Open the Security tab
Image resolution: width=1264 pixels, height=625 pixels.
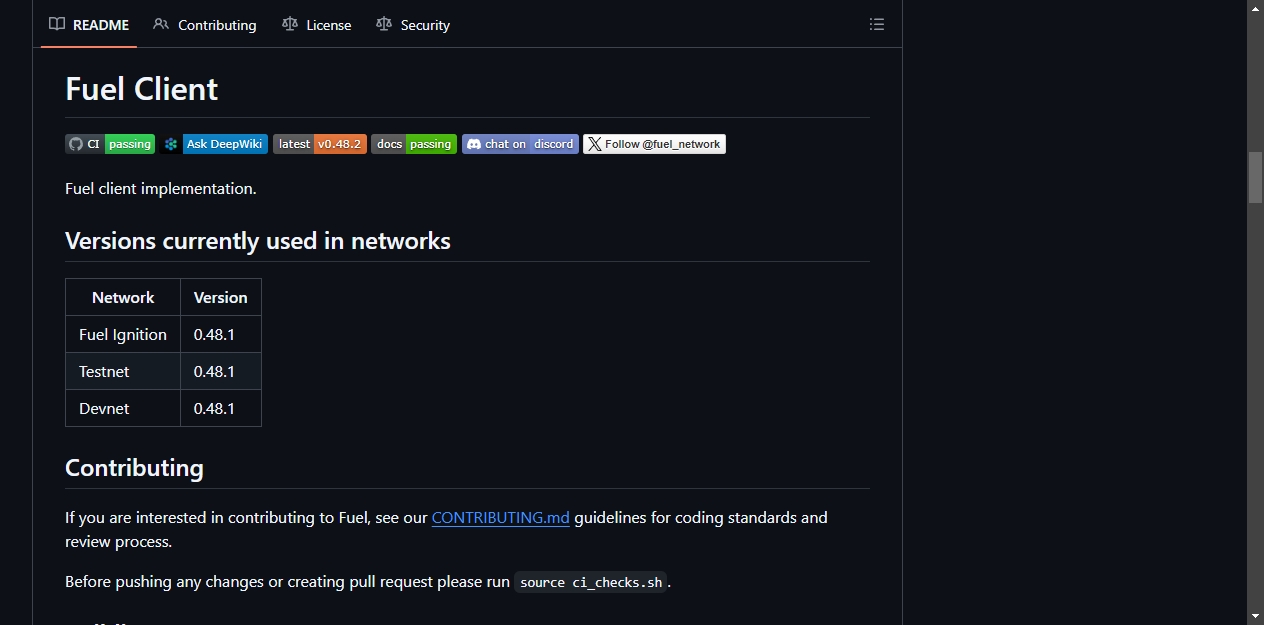coord(413,24)
